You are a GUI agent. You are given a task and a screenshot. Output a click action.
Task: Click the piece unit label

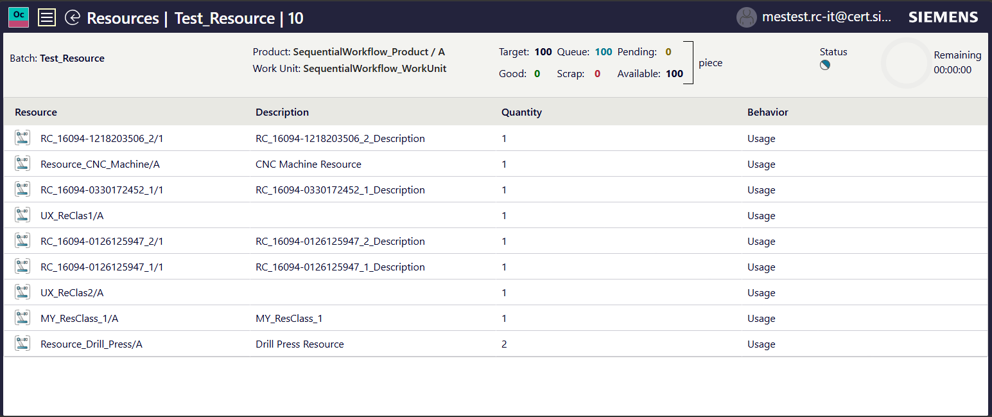(x=710, y=63)
